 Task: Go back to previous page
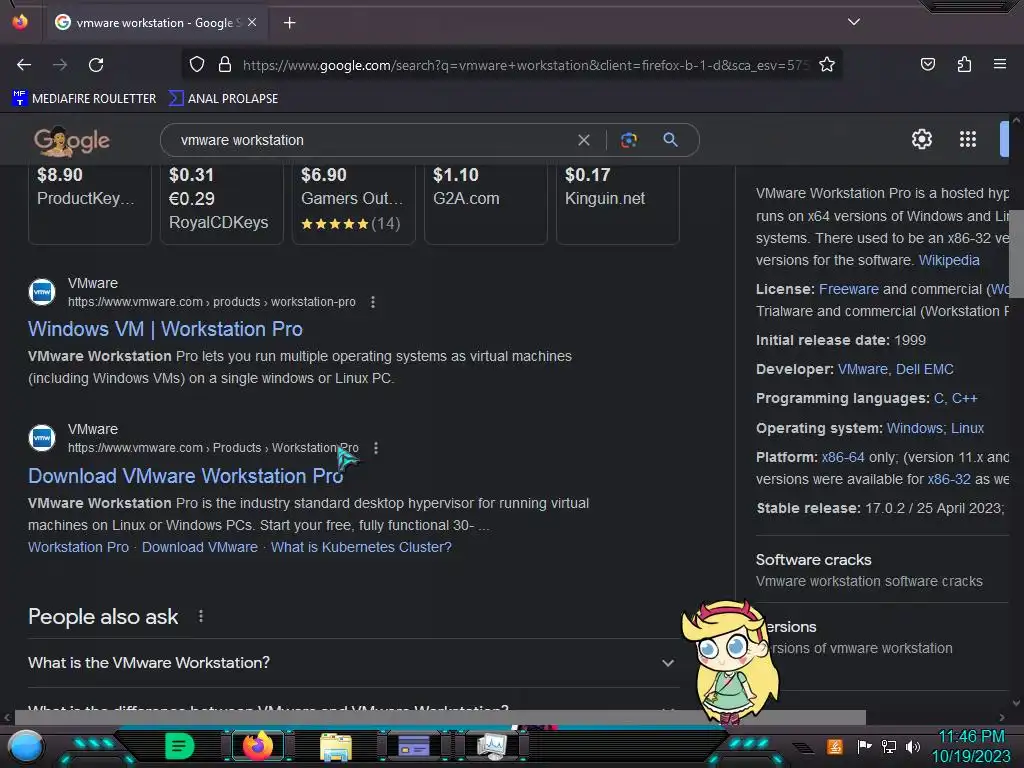(24, 65)
